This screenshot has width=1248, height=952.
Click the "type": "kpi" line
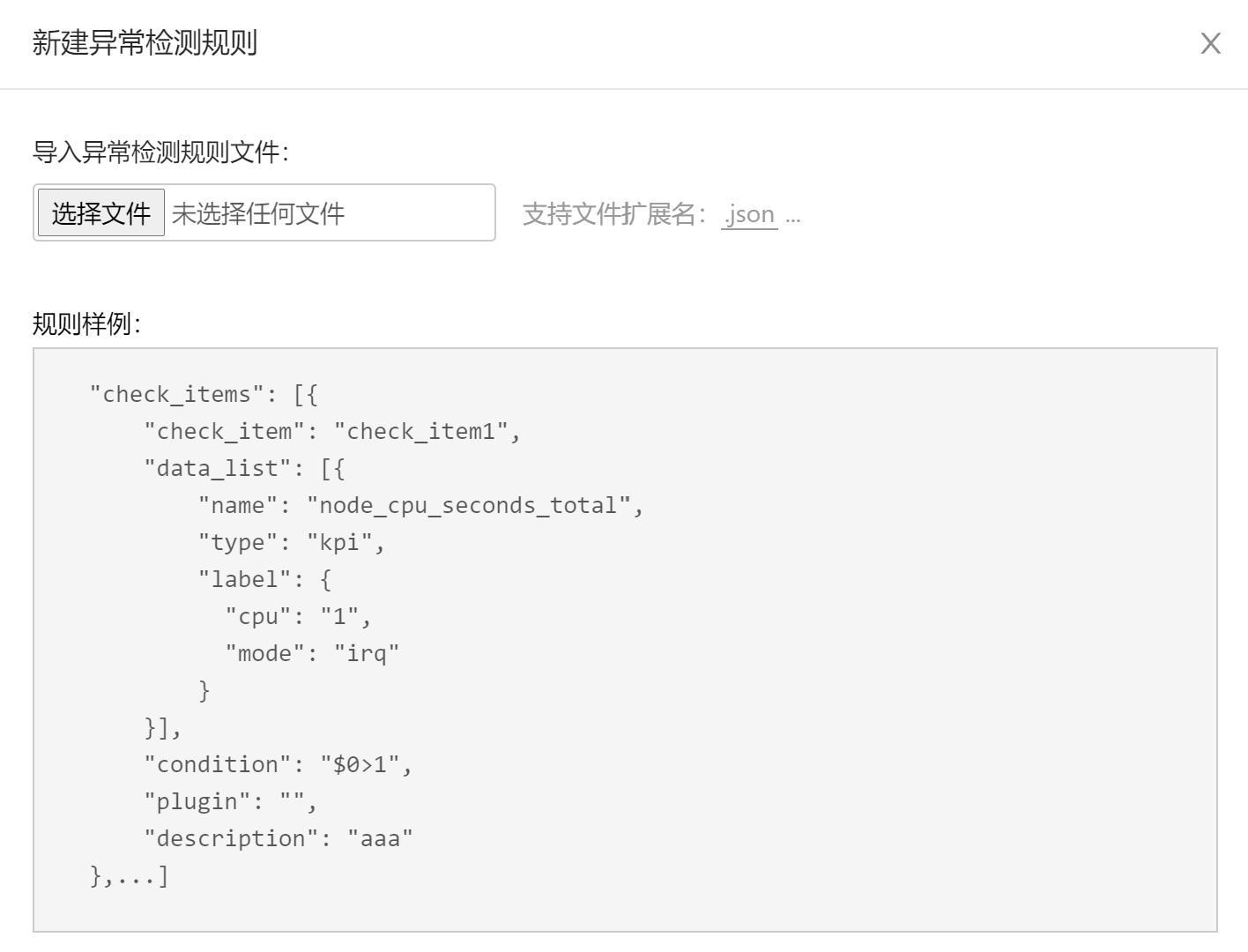pos(292,542)
